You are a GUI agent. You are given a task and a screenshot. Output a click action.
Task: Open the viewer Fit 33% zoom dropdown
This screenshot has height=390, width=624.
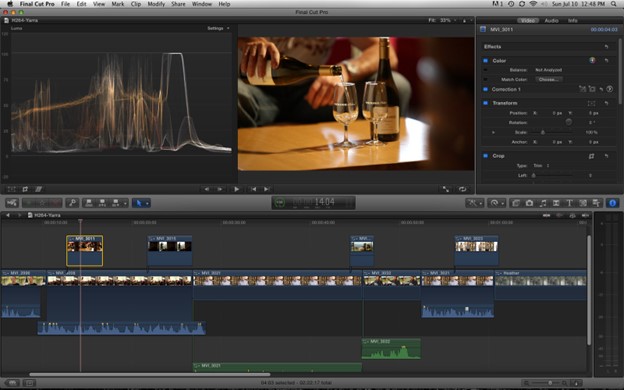click(442, 20)
